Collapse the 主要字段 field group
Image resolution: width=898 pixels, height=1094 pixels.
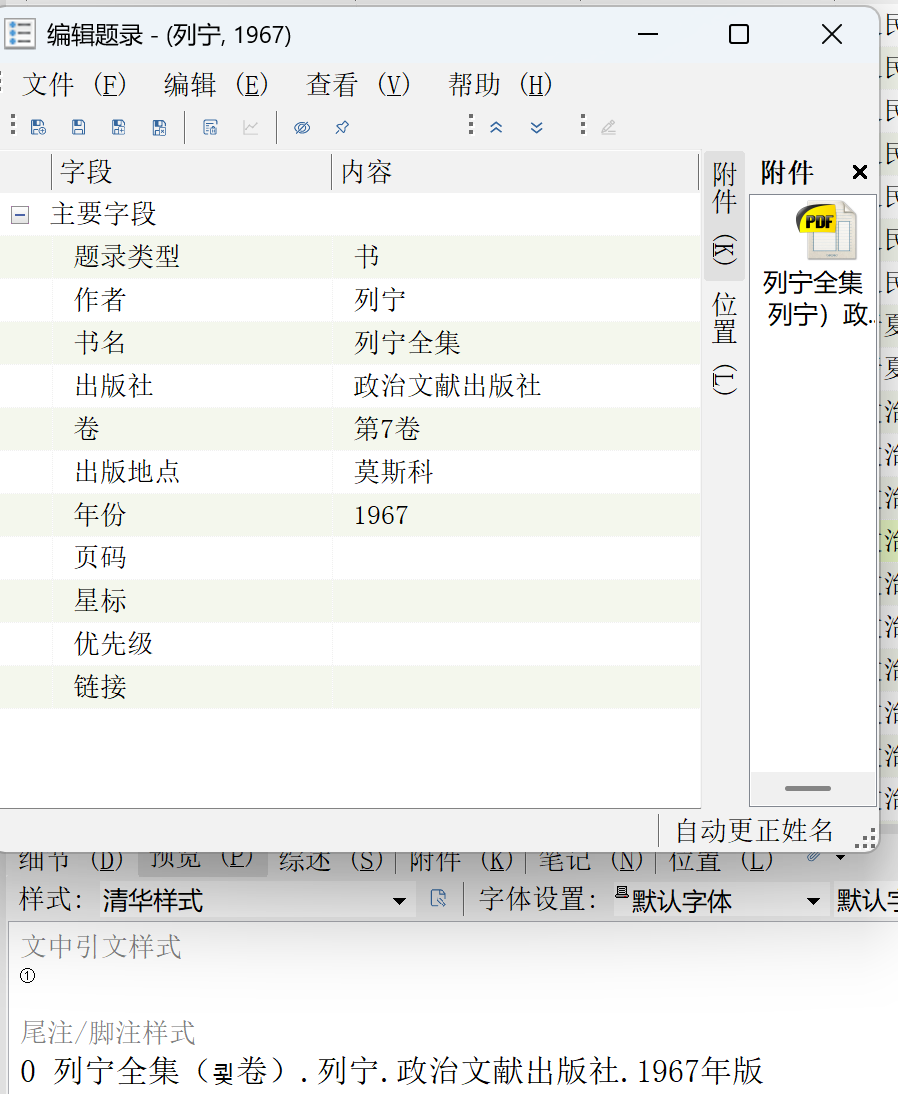[19, 214]
